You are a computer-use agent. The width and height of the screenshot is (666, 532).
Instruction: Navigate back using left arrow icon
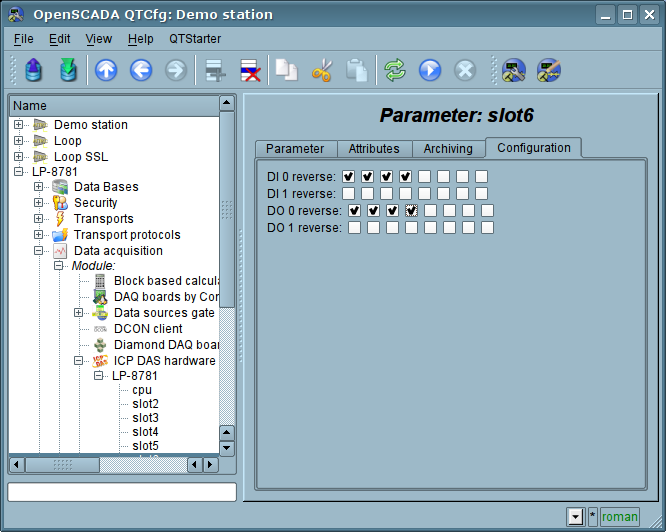pos(141,70)
